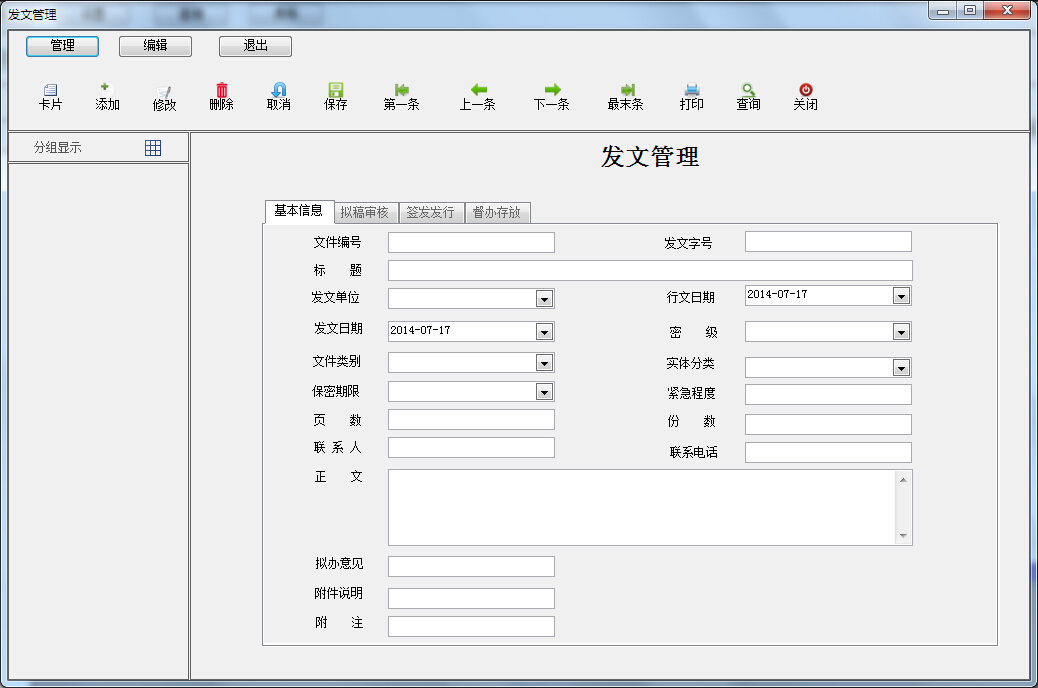Screen dimensions: 1038x688
Task: Switch to the 签发发行 tab
Action: point(430,212)
